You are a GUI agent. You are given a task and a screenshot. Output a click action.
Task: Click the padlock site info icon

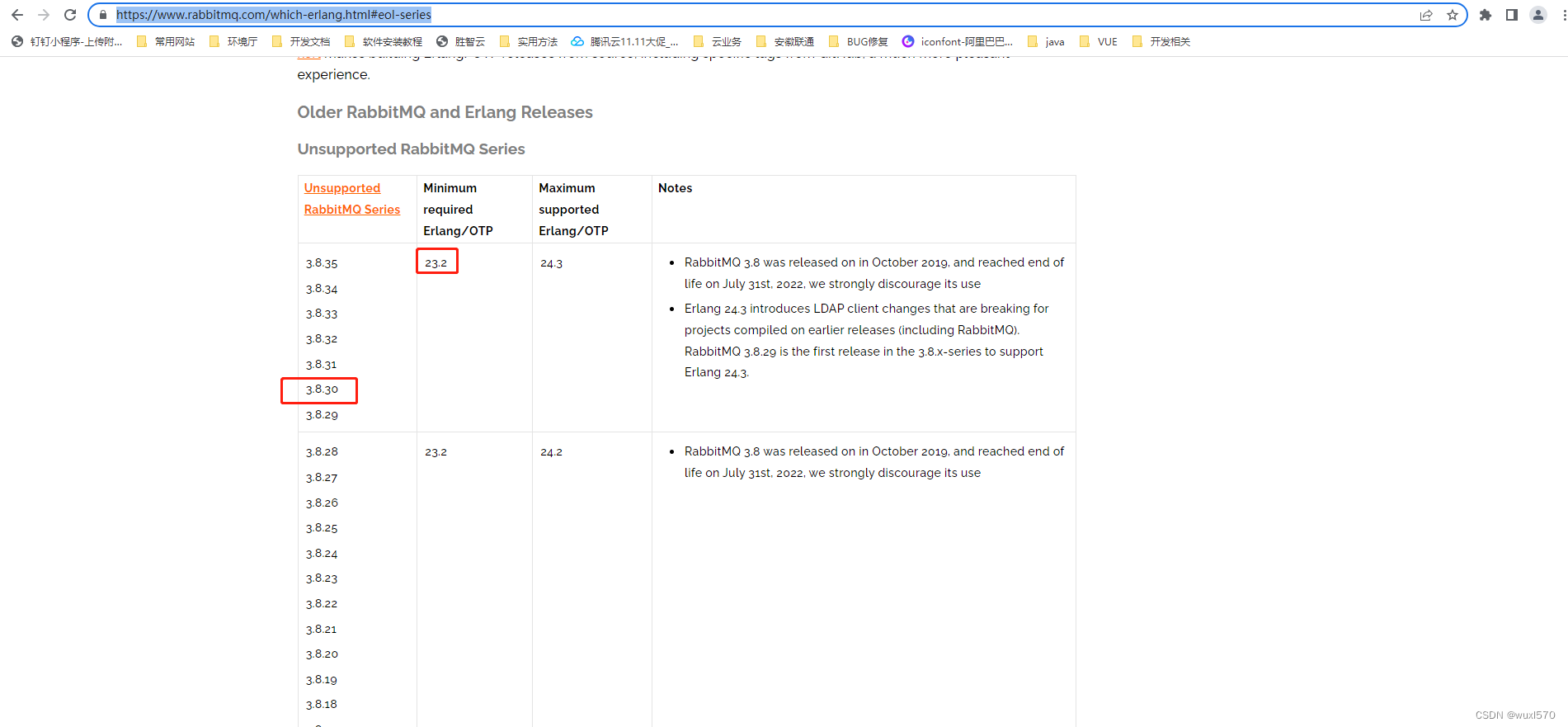pyautogui.click(x=103, y=15)
